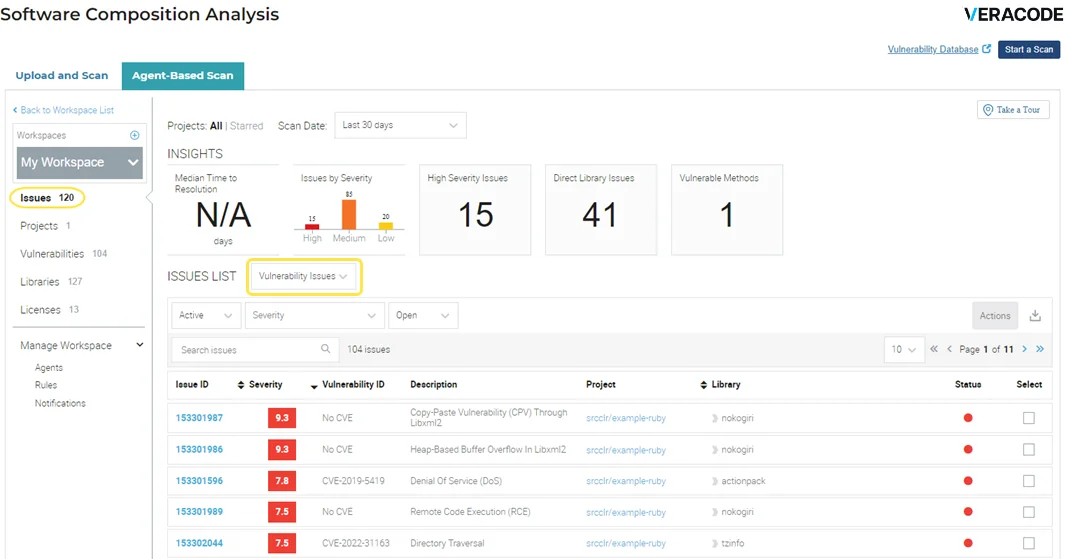Open the Scan Date Last 30 days dropdown
The width and height of the screenshot is (1066, 559).
click(400, 125)
